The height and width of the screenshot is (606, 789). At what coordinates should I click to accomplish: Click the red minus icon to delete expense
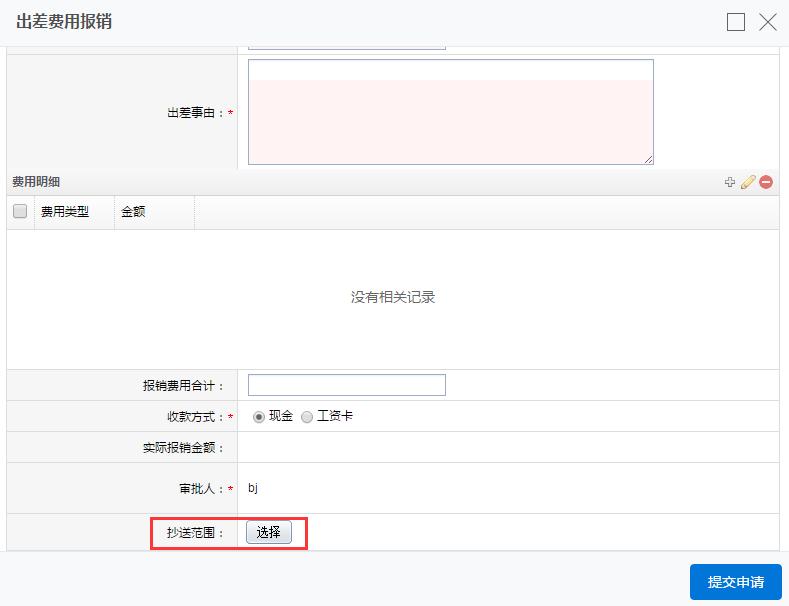(x=766, y=182)
